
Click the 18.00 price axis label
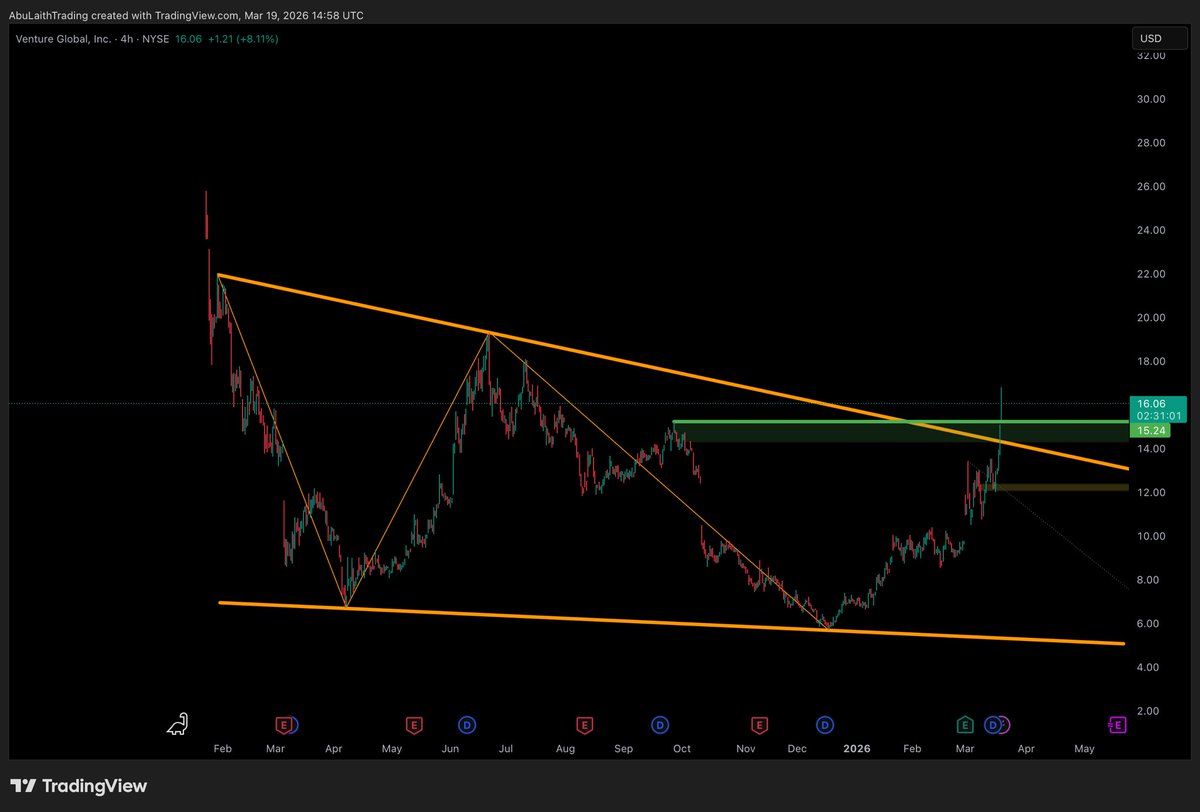click(x=1152, y=361)
